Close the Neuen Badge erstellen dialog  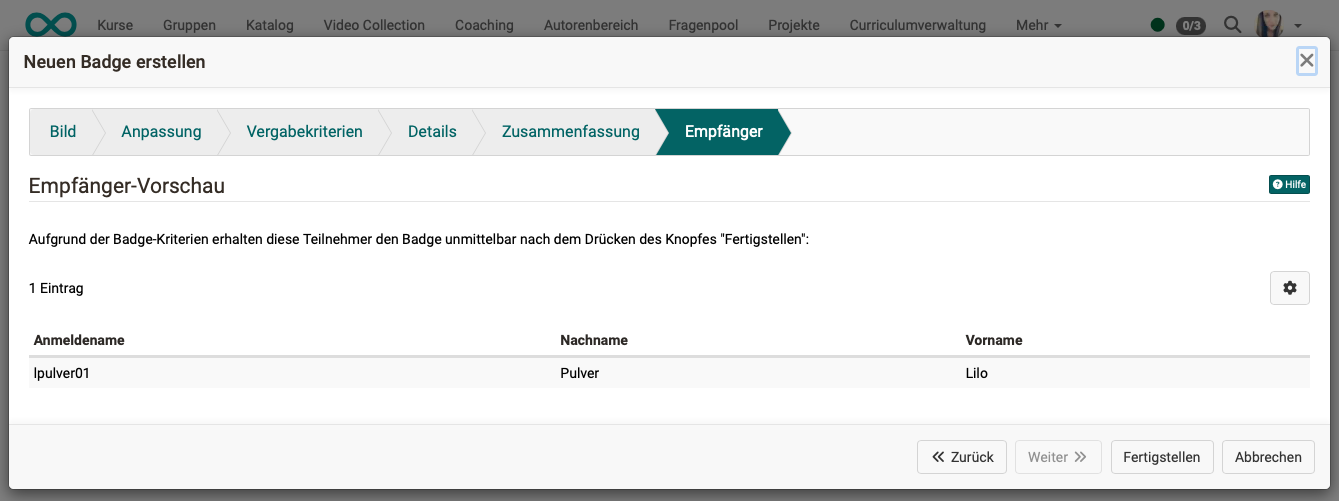pos(1306,61)
